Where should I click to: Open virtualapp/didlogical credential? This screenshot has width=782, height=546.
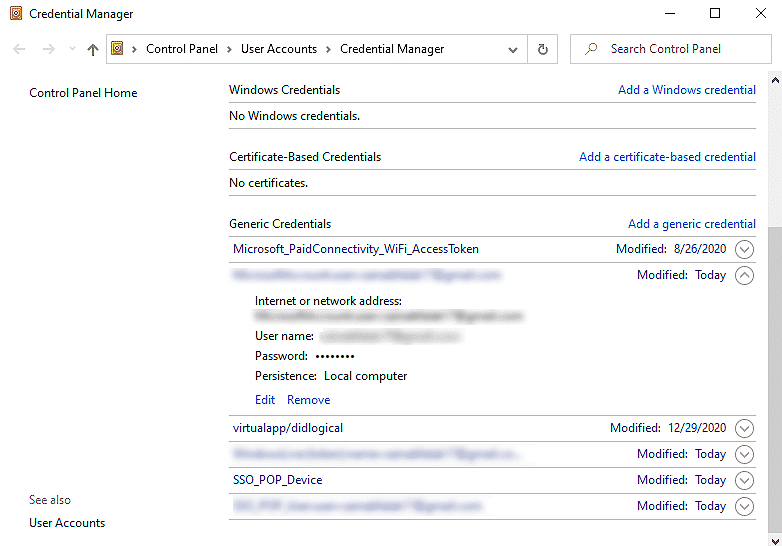(288, 428)
